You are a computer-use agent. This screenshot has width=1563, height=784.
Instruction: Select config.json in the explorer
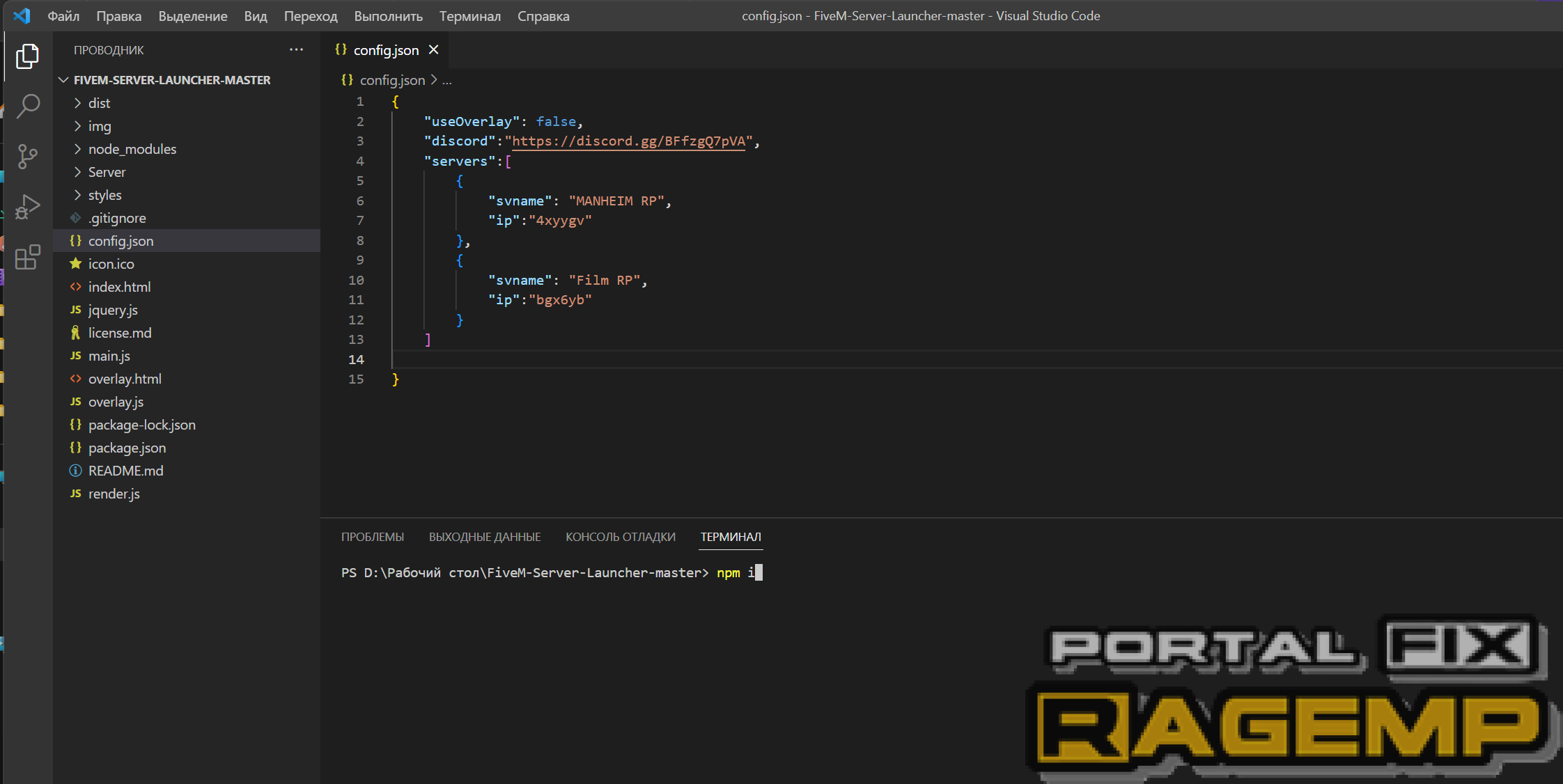[187, 241]
